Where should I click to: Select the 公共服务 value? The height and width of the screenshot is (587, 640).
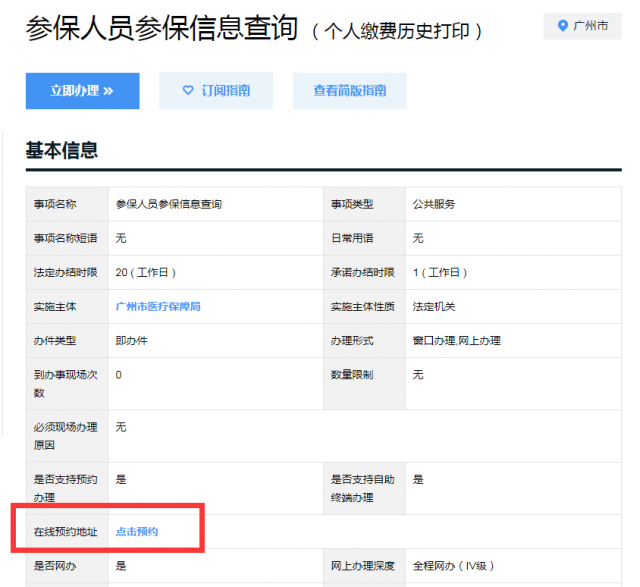tap(434, 204)
